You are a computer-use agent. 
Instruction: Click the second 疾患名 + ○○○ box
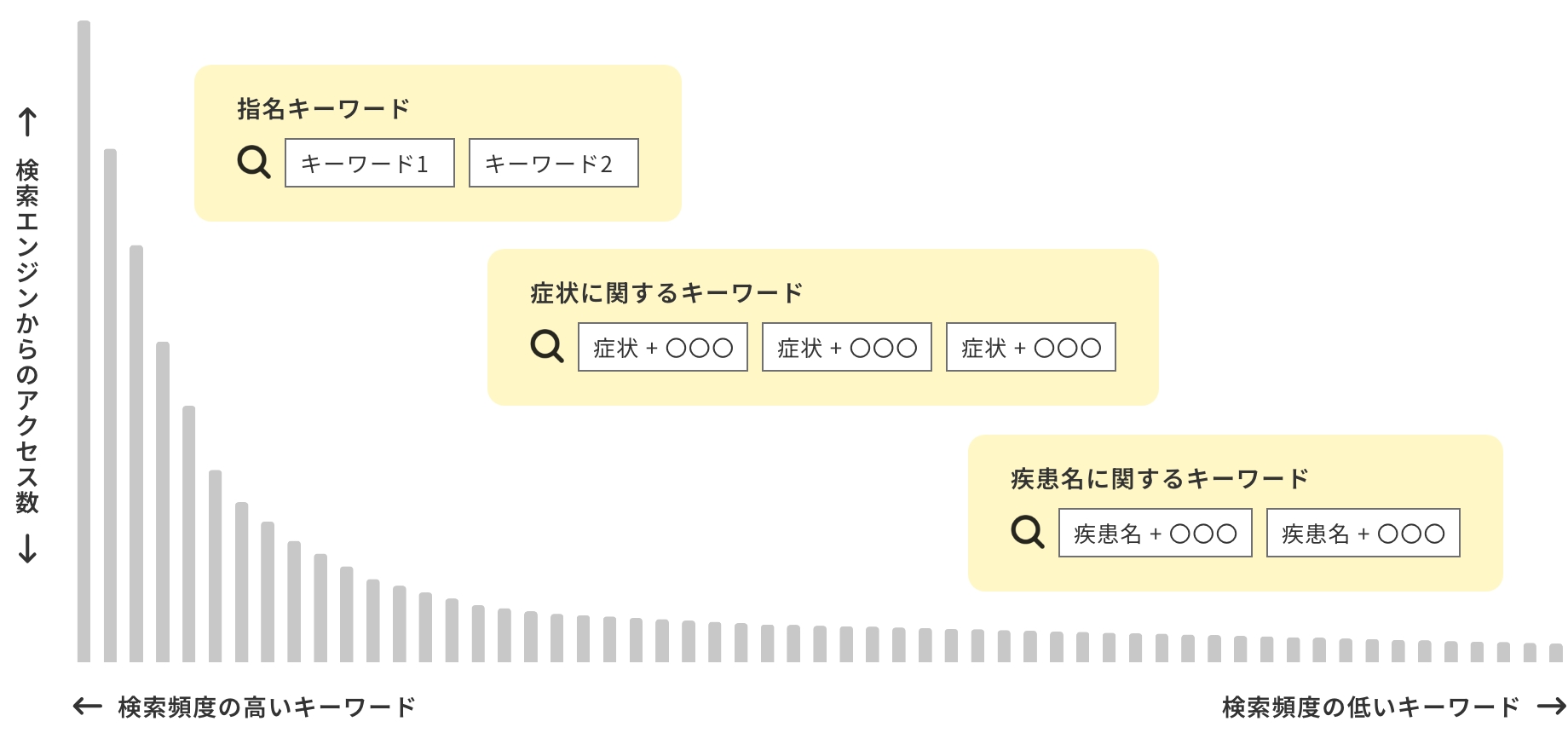(1363, 533)
